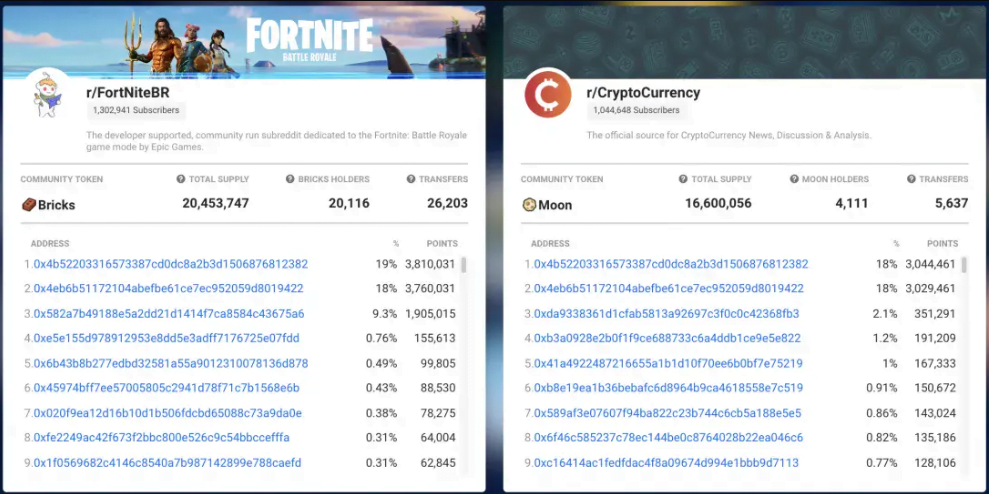Open Bricks address 0x582a7b49188e5a2dd21d1414f7ca8584c43675a6

[168, 314]
